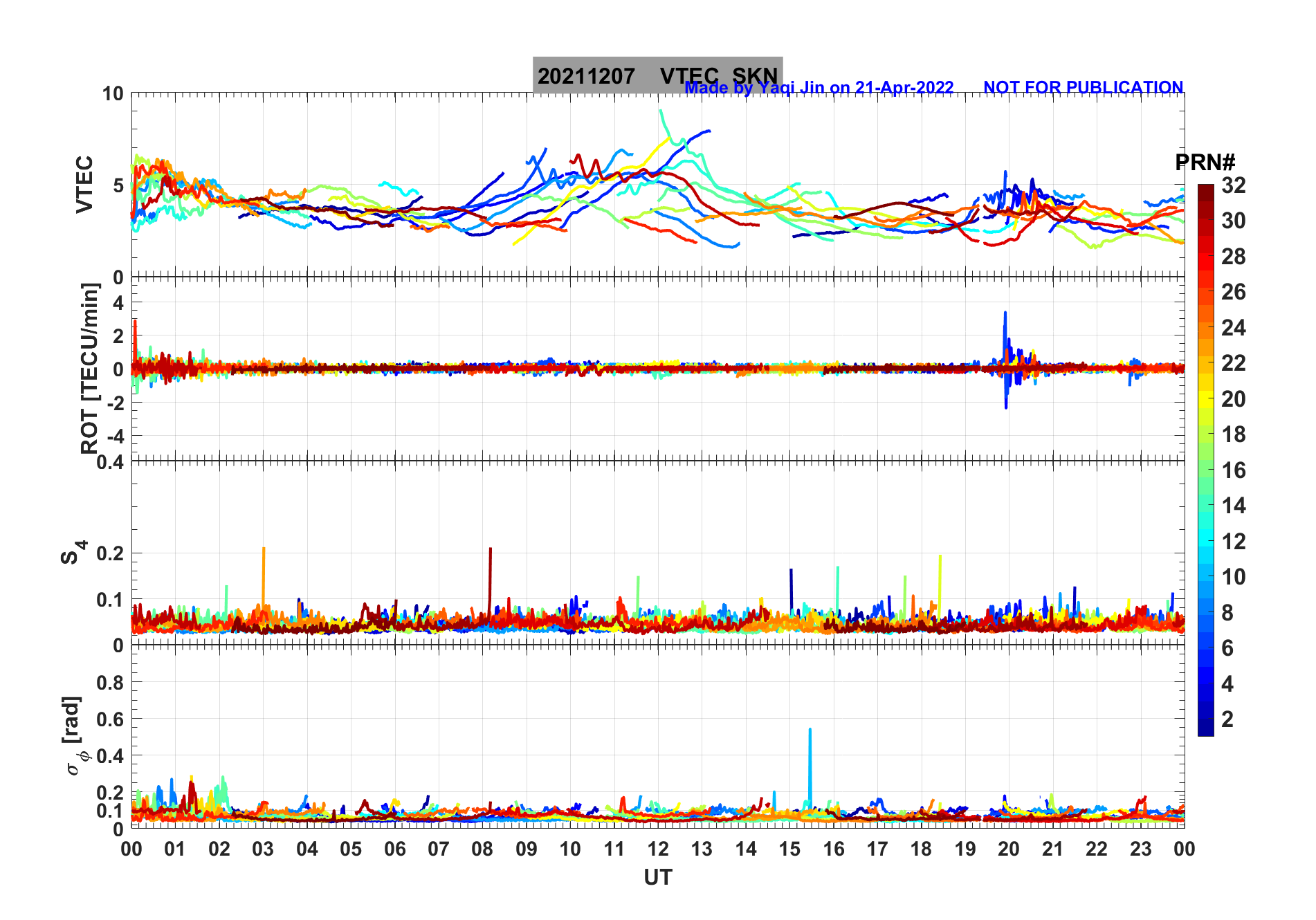Click the UT axis tick label 23
1316x920 pixels.
[x=1141, y=849]
